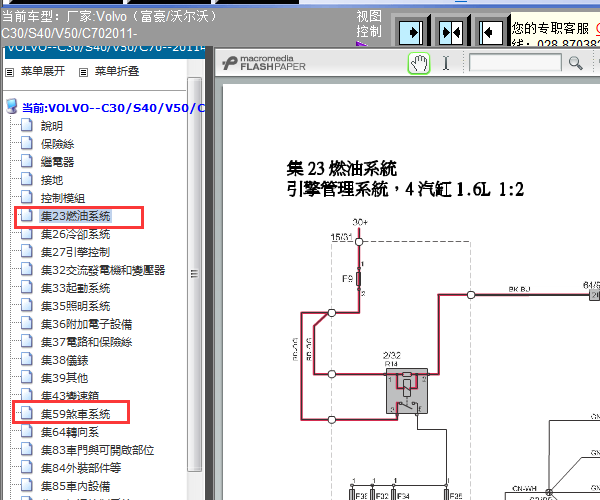This screenshot has height=500, width=600.
Task: Click the FlashPaper search magnifier icon
Action: pyautogui.click(x=575, y=63)
